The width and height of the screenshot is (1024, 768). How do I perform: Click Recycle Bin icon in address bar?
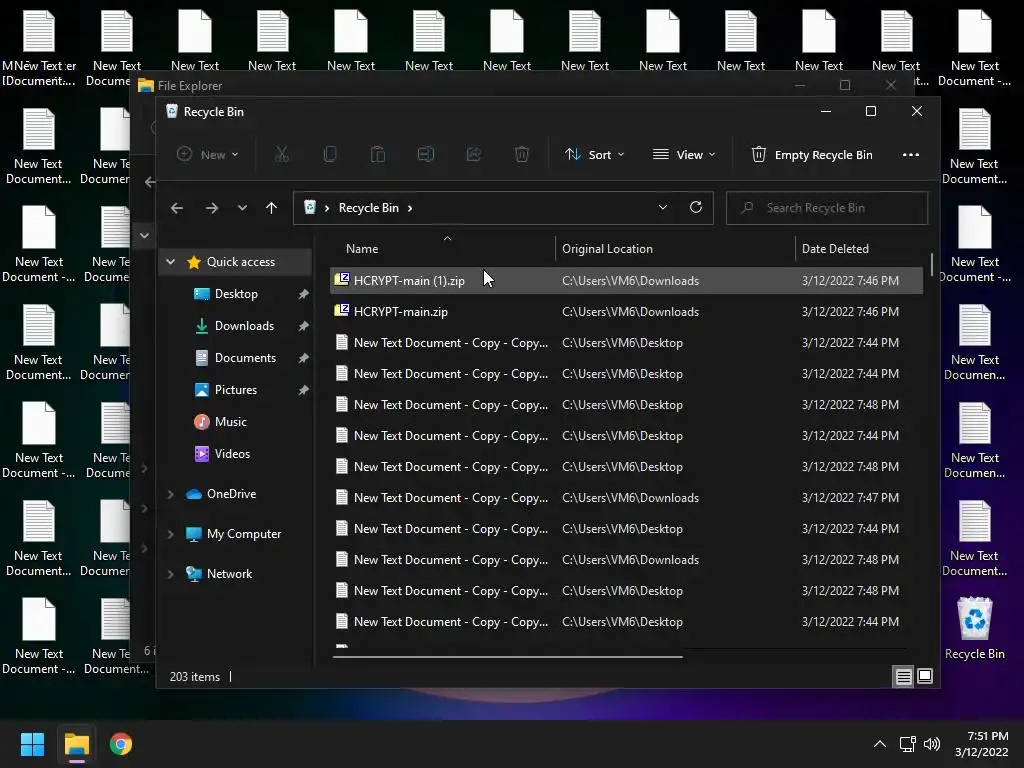310,208
